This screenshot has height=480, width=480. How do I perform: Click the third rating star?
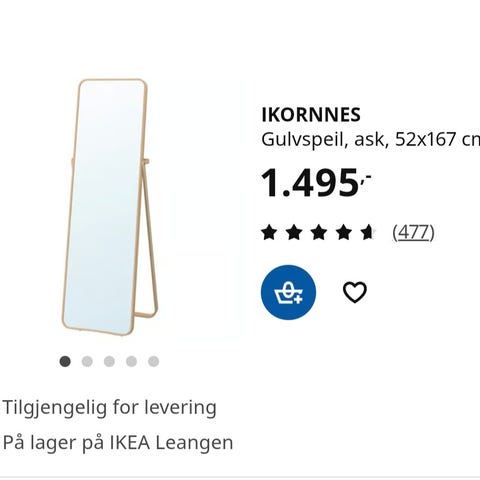point(318,232)
